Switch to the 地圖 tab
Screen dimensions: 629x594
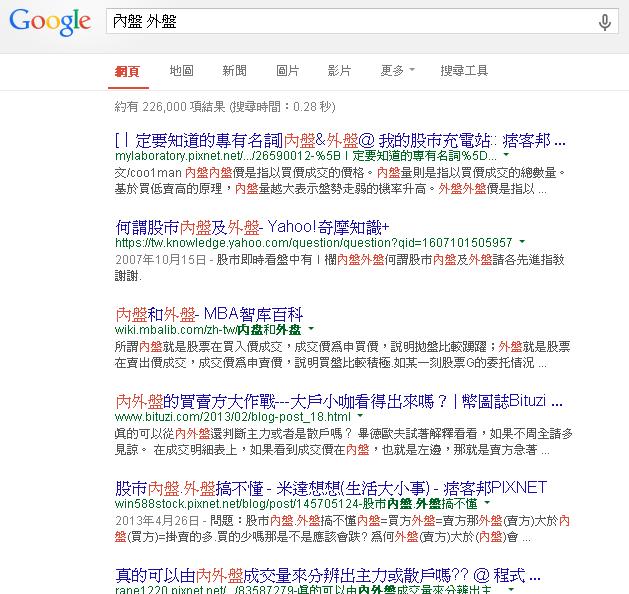pos(181,71)
